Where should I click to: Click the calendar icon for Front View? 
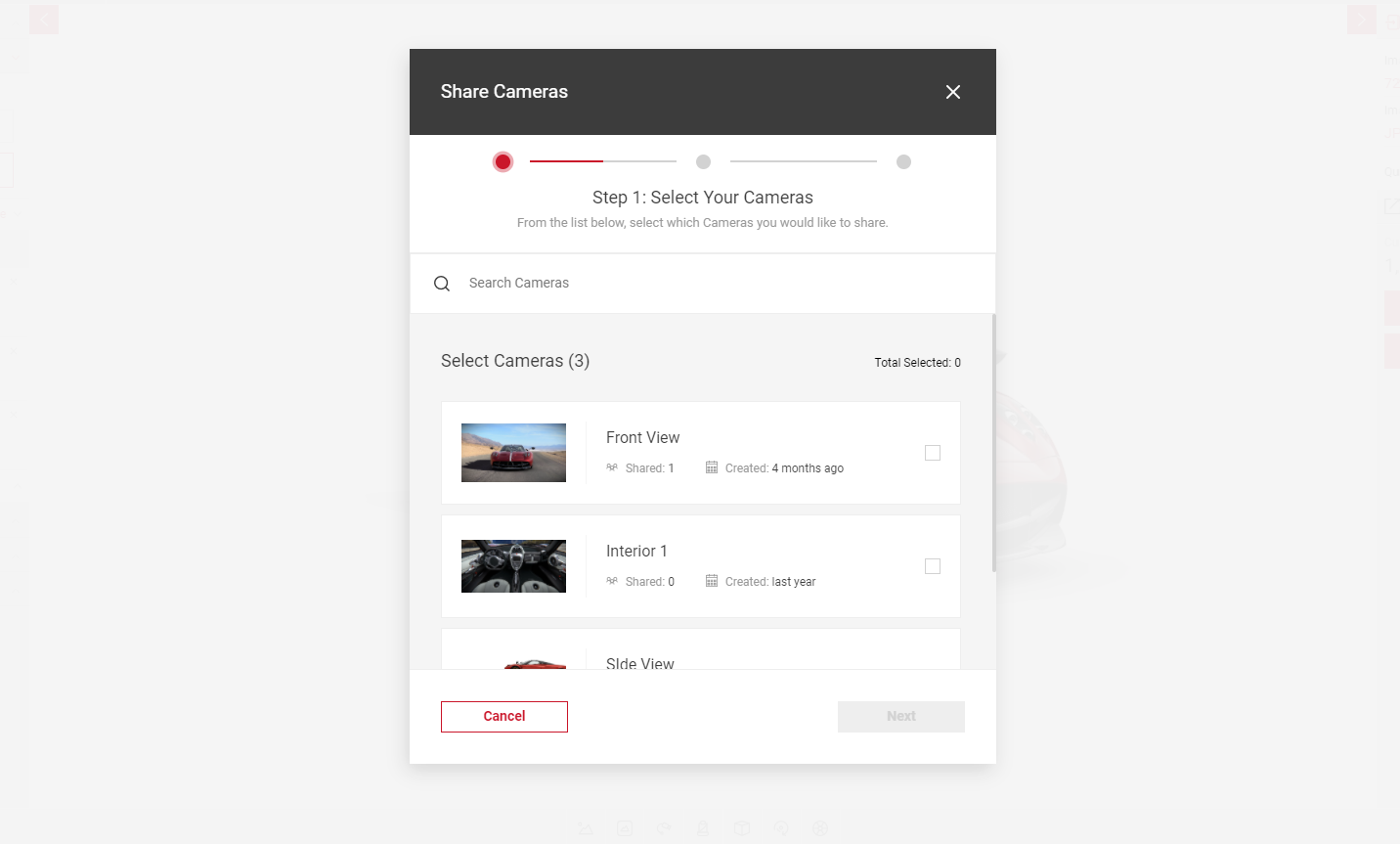click(x=712, y=467)
